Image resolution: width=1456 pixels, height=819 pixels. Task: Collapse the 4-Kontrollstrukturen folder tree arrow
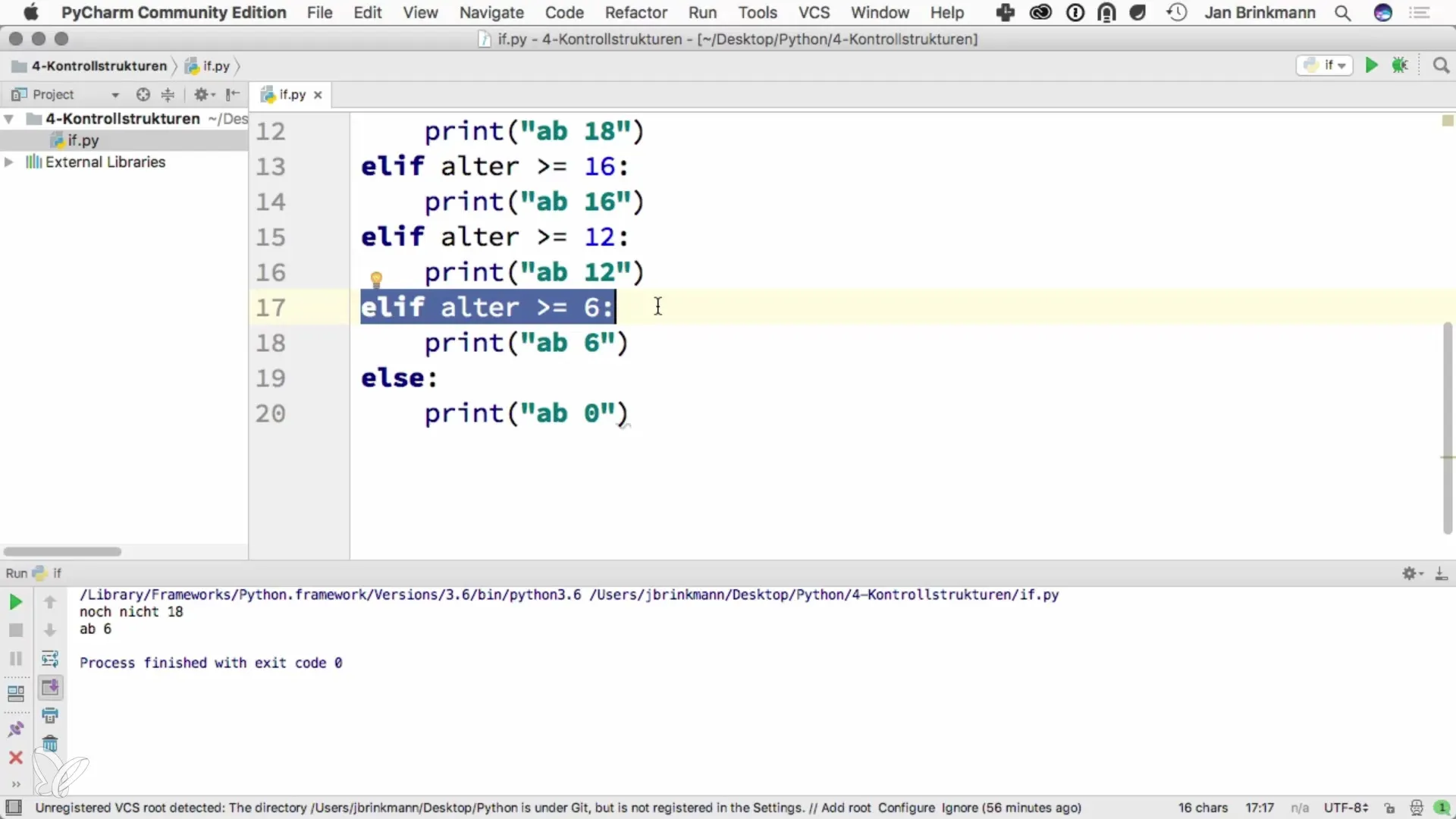pyautogui.click(x=9, y=119)
